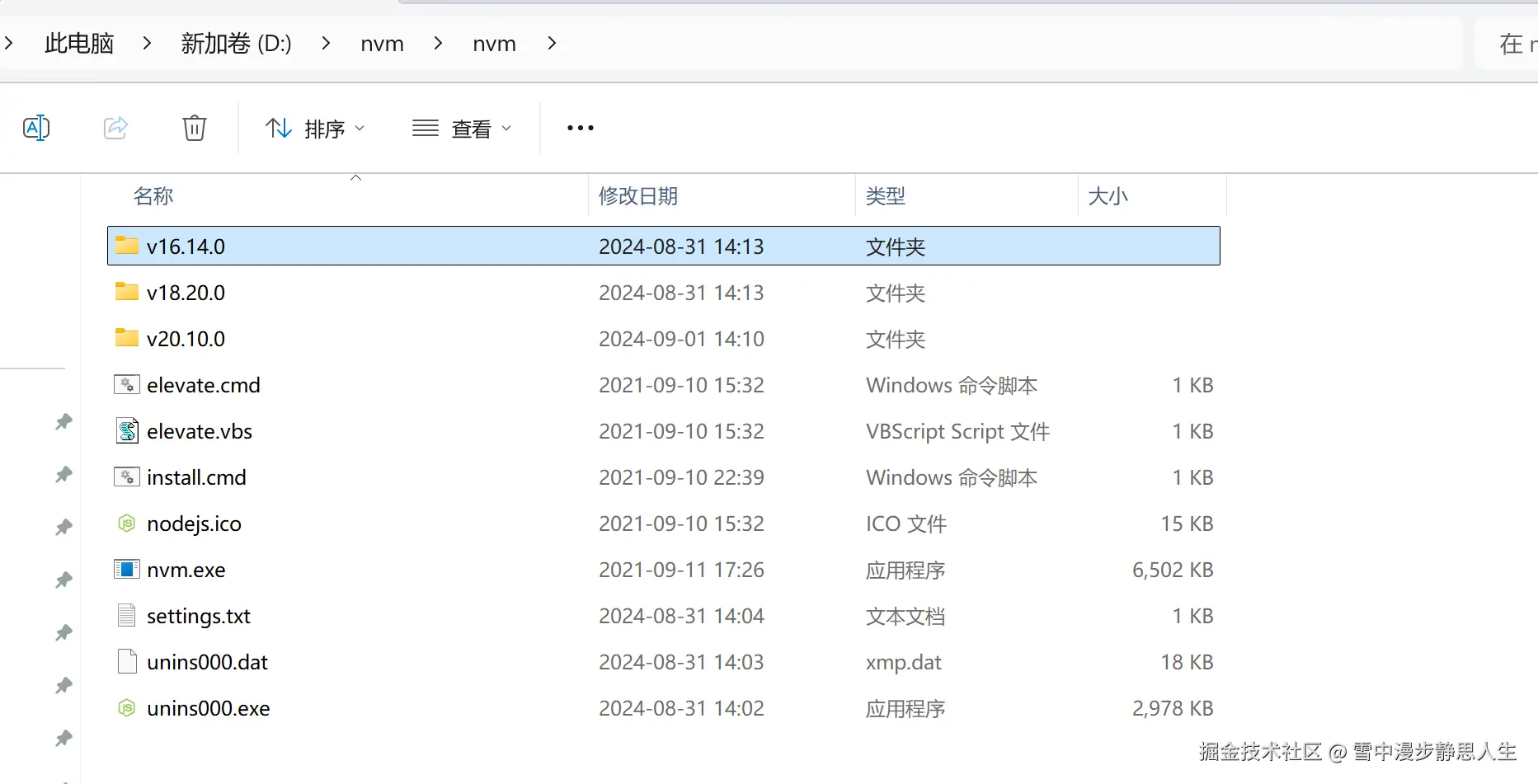The height and width of the screenshot is (784, 1538).
Task: Sort by the 大小 column header
Action: [1108, 196]
